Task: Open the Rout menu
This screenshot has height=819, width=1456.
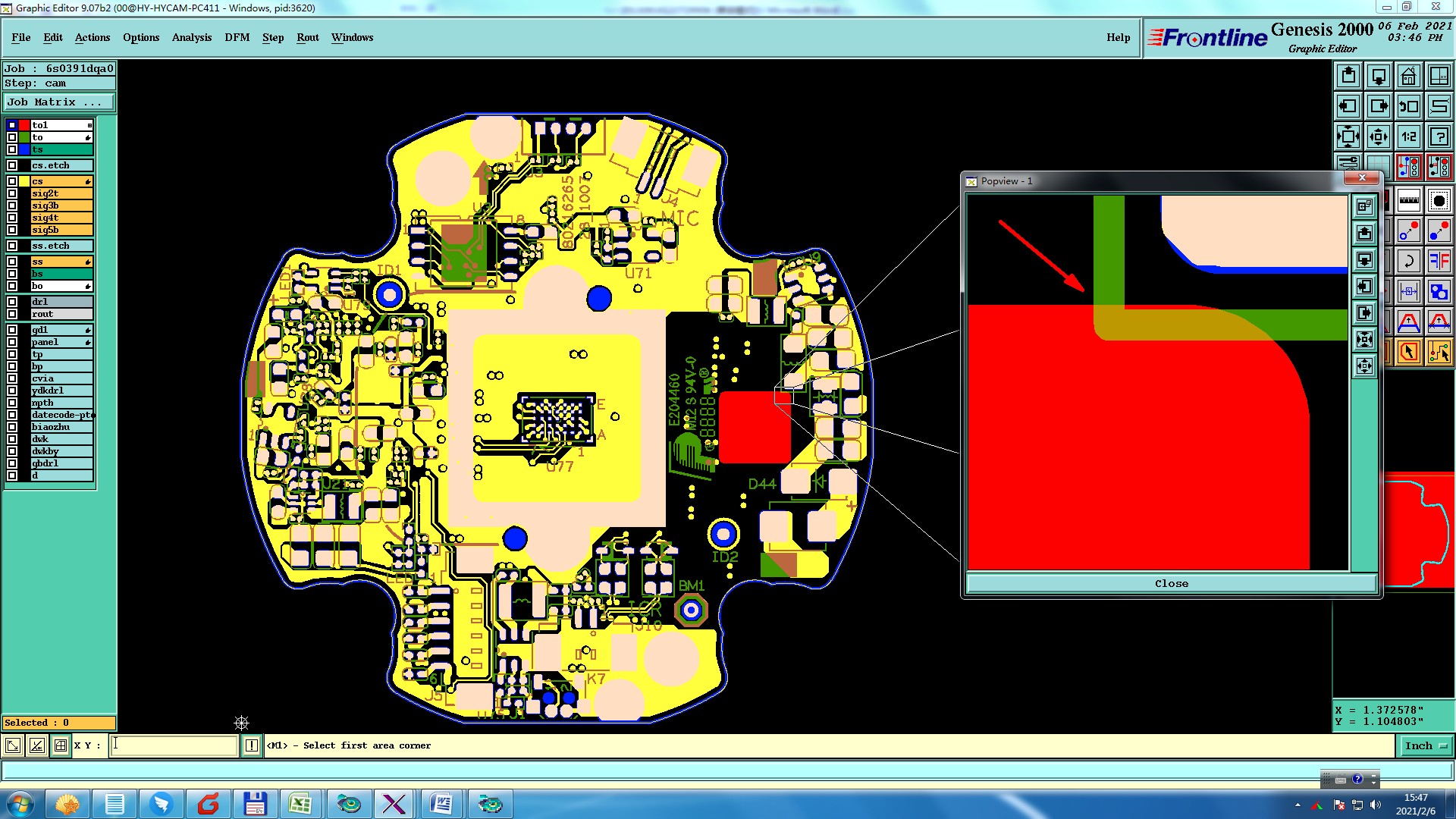Action: click(307, 37)
